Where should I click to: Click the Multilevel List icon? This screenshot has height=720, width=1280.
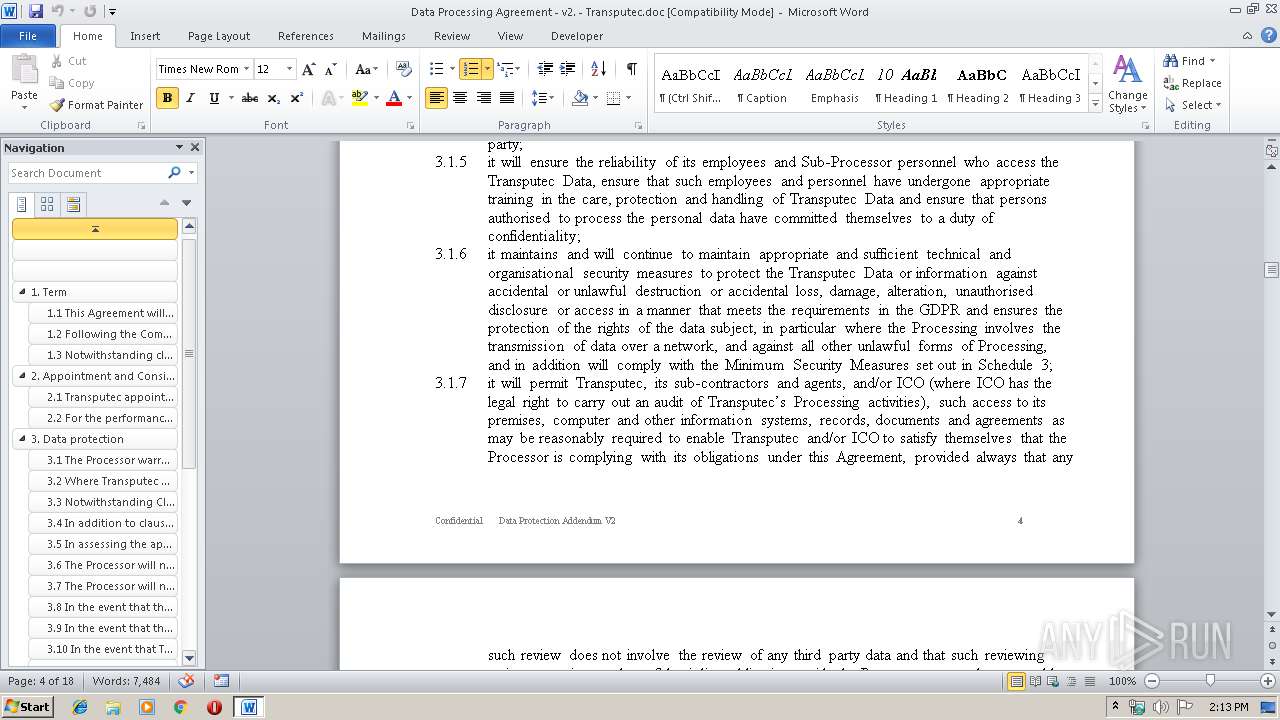(x=504, y=69)
